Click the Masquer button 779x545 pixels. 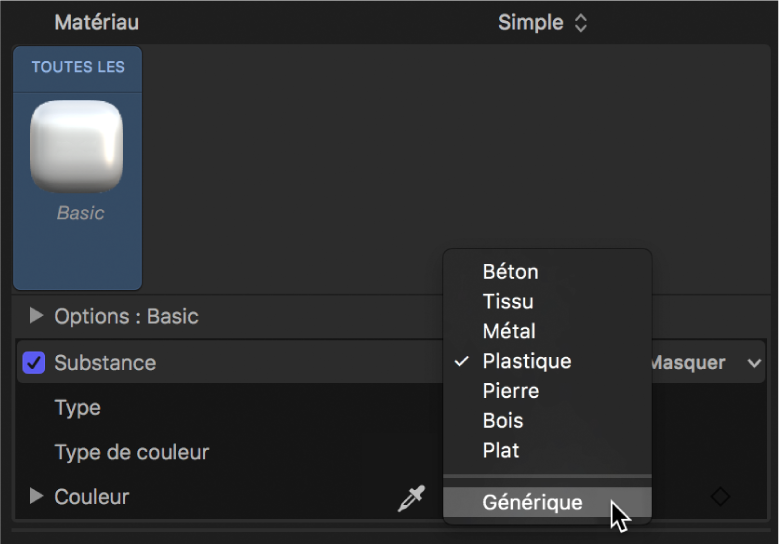(x=690, y=363)
